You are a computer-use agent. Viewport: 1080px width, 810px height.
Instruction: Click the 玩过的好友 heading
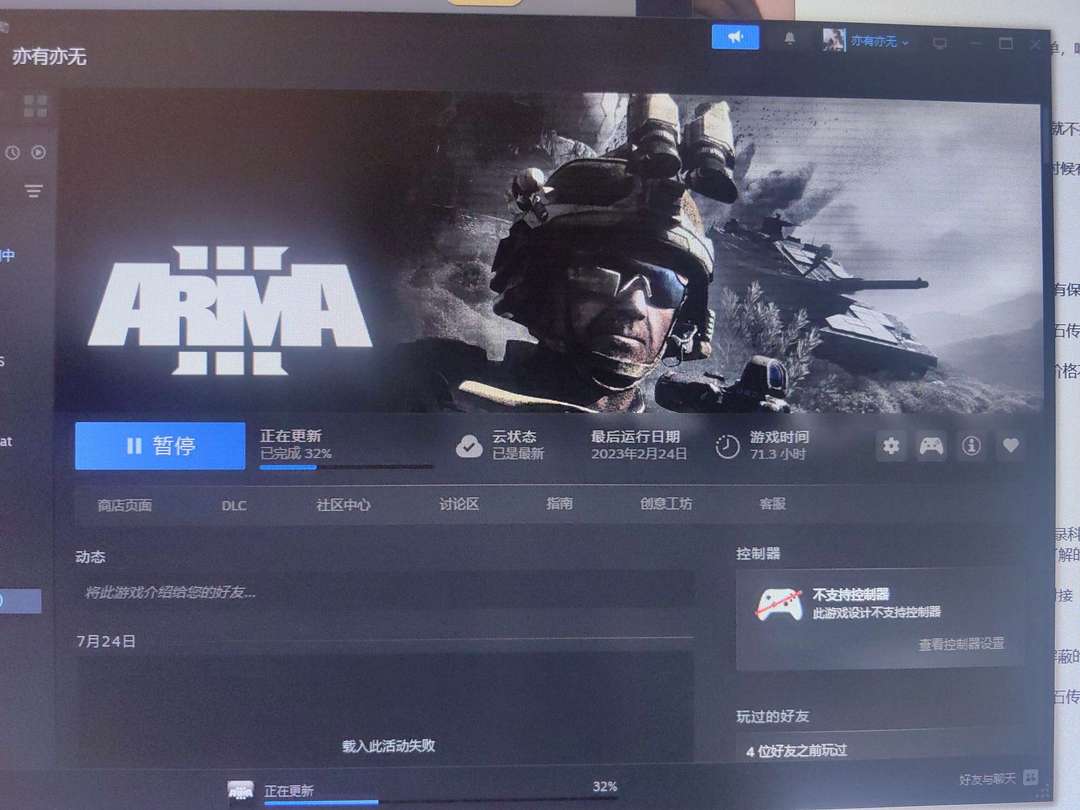[x=772, y=716]
